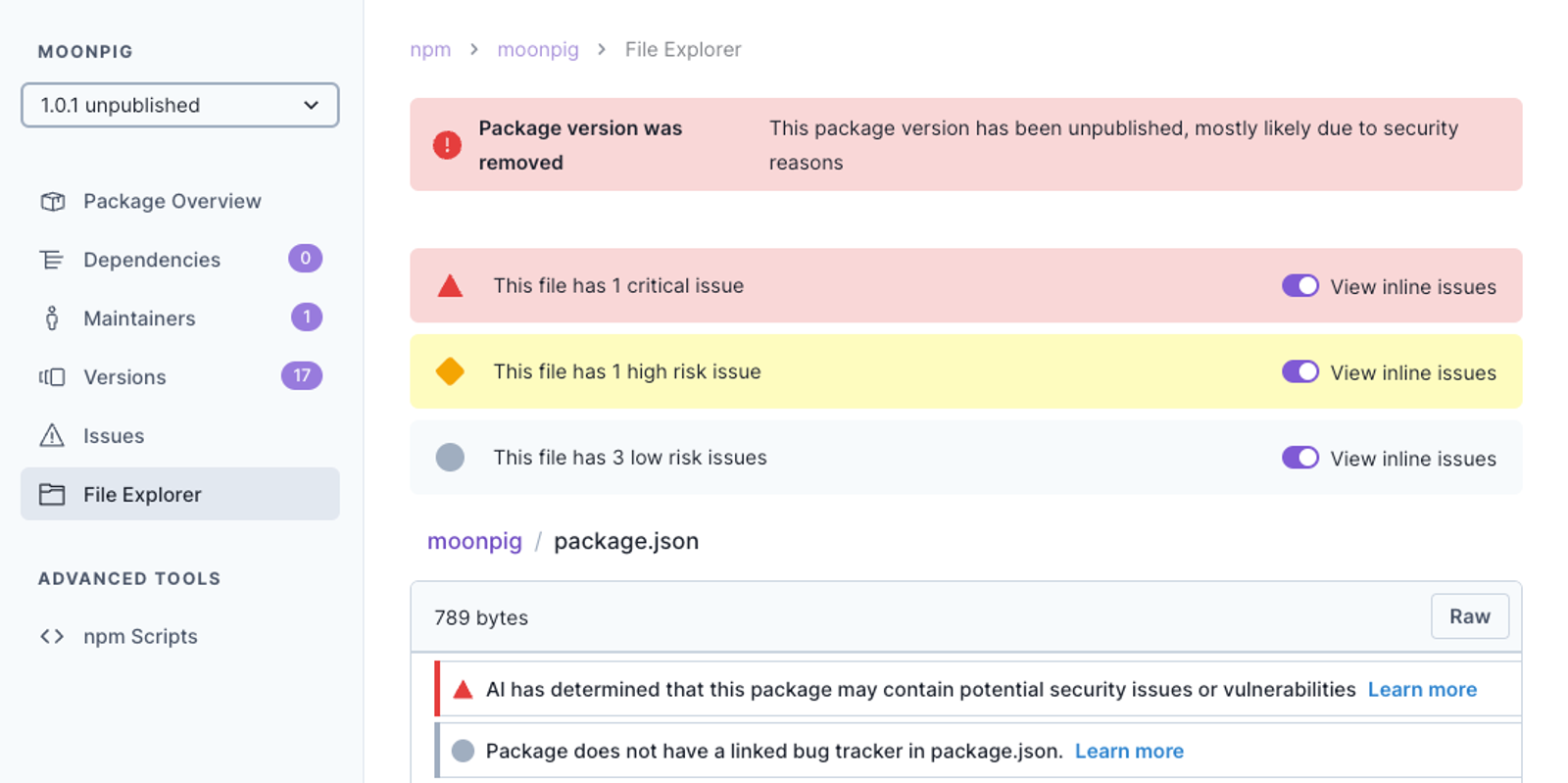Click 'This file has 3 low risk issues' text
This screenshot has height=783, width=1568.
[x=630, y=458]
